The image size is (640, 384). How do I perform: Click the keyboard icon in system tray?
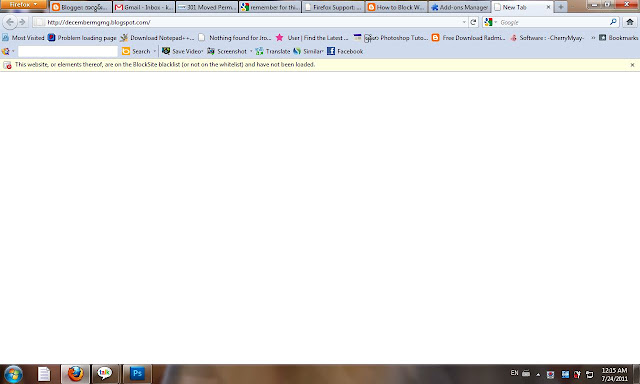tap(526, 373)
